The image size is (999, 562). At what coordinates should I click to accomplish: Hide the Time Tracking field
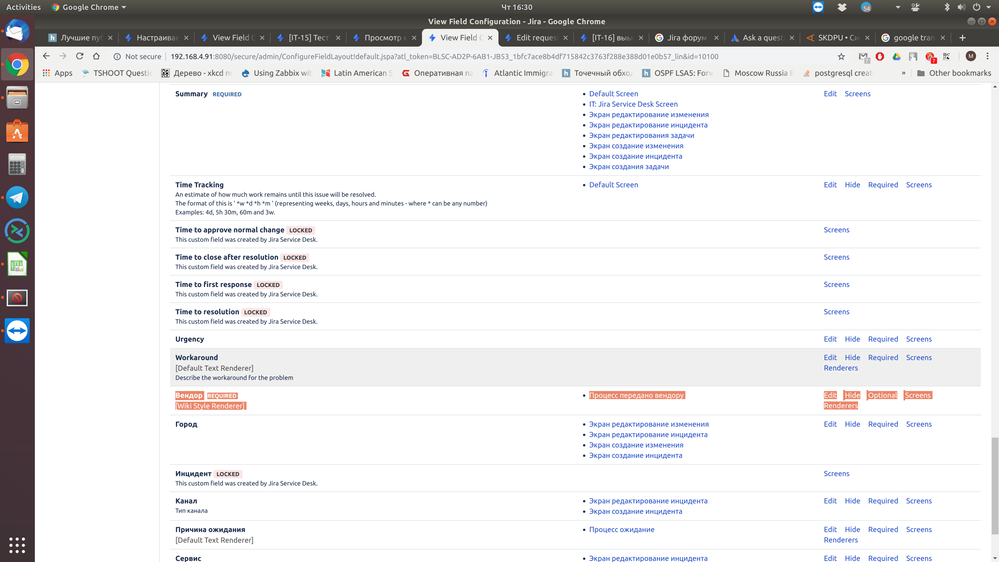tap(852, 185)
